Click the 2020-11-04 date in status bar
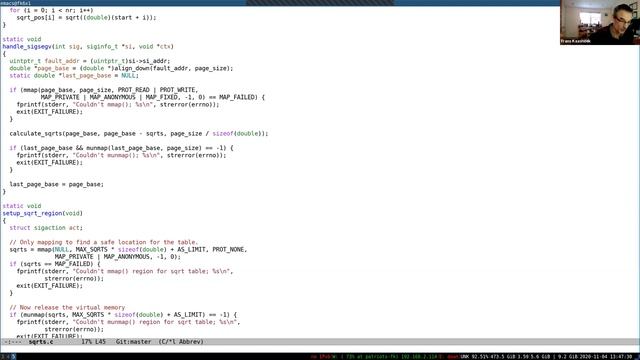 click(x=593, y=357)
